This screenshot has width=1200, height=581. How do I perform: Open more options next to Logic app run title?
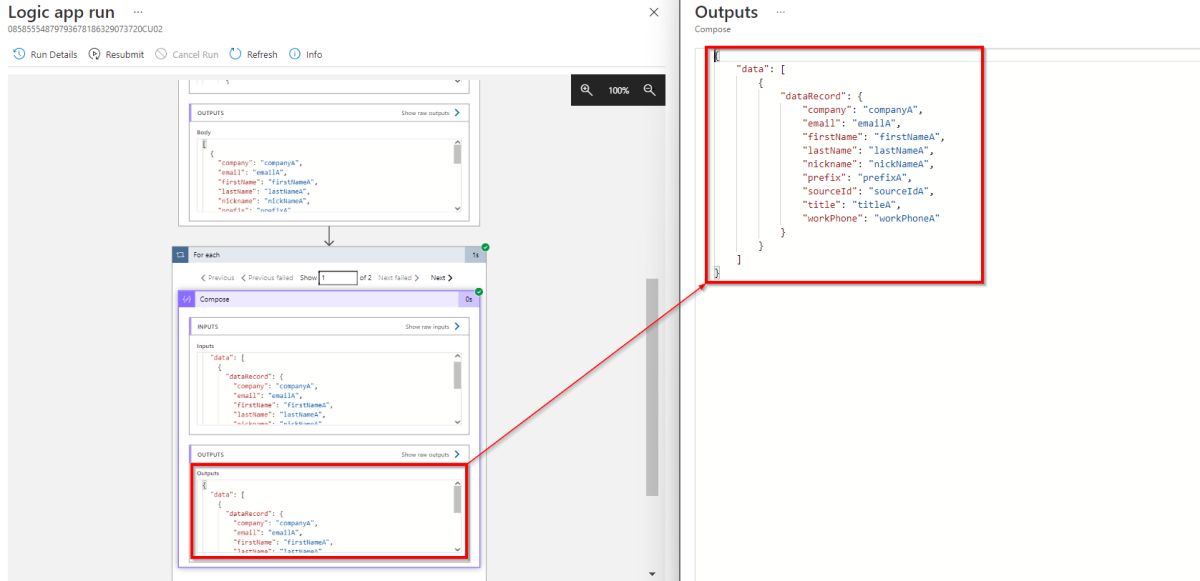coord(138,12)
